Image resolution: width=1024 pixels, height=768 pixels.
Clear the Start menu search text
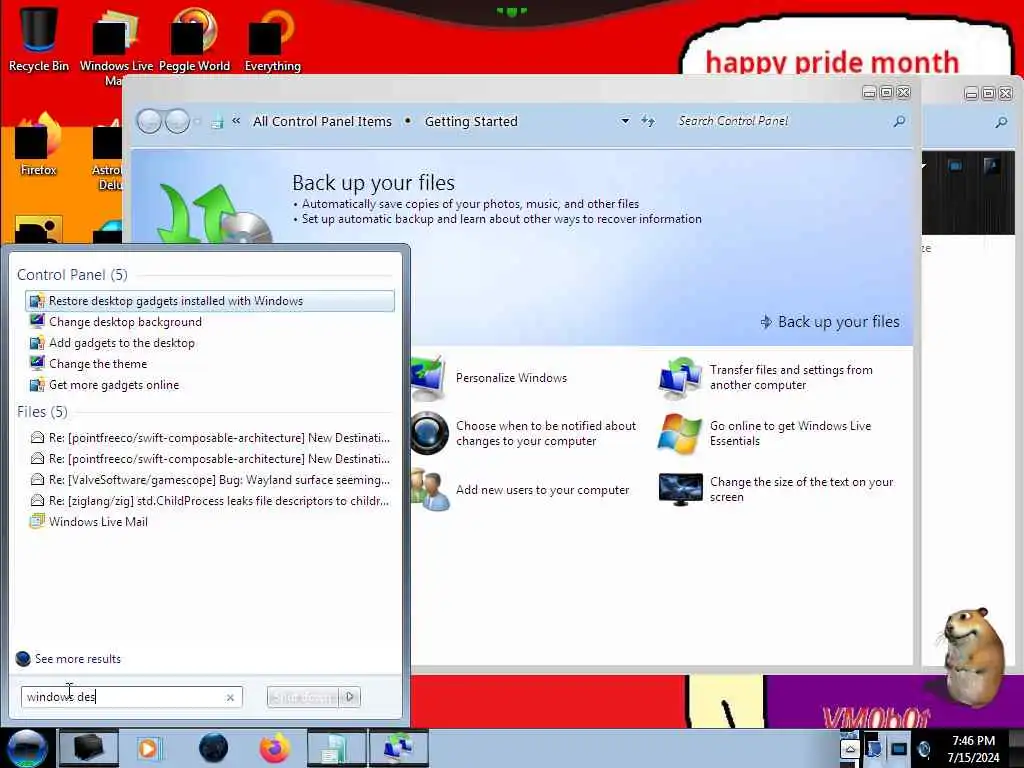click(x=230, y=697)
